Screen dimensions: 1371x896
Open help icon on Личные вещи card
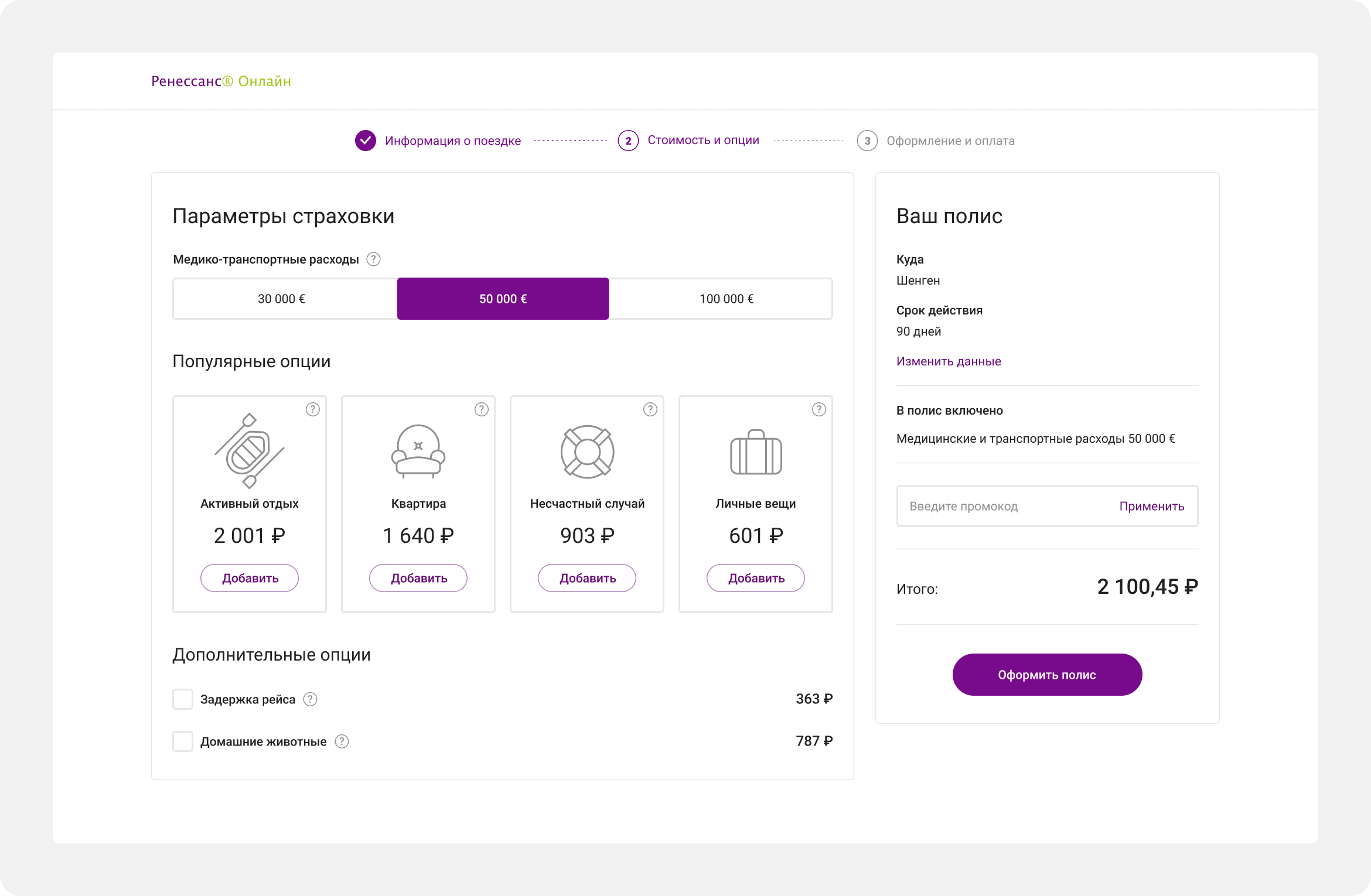tap(819, 409)
